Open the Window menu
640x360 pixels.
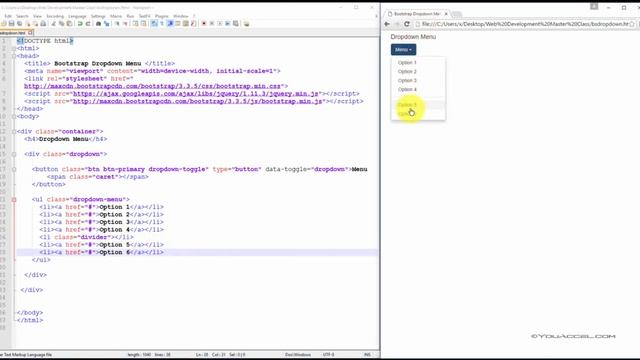[x=181, y=16]
